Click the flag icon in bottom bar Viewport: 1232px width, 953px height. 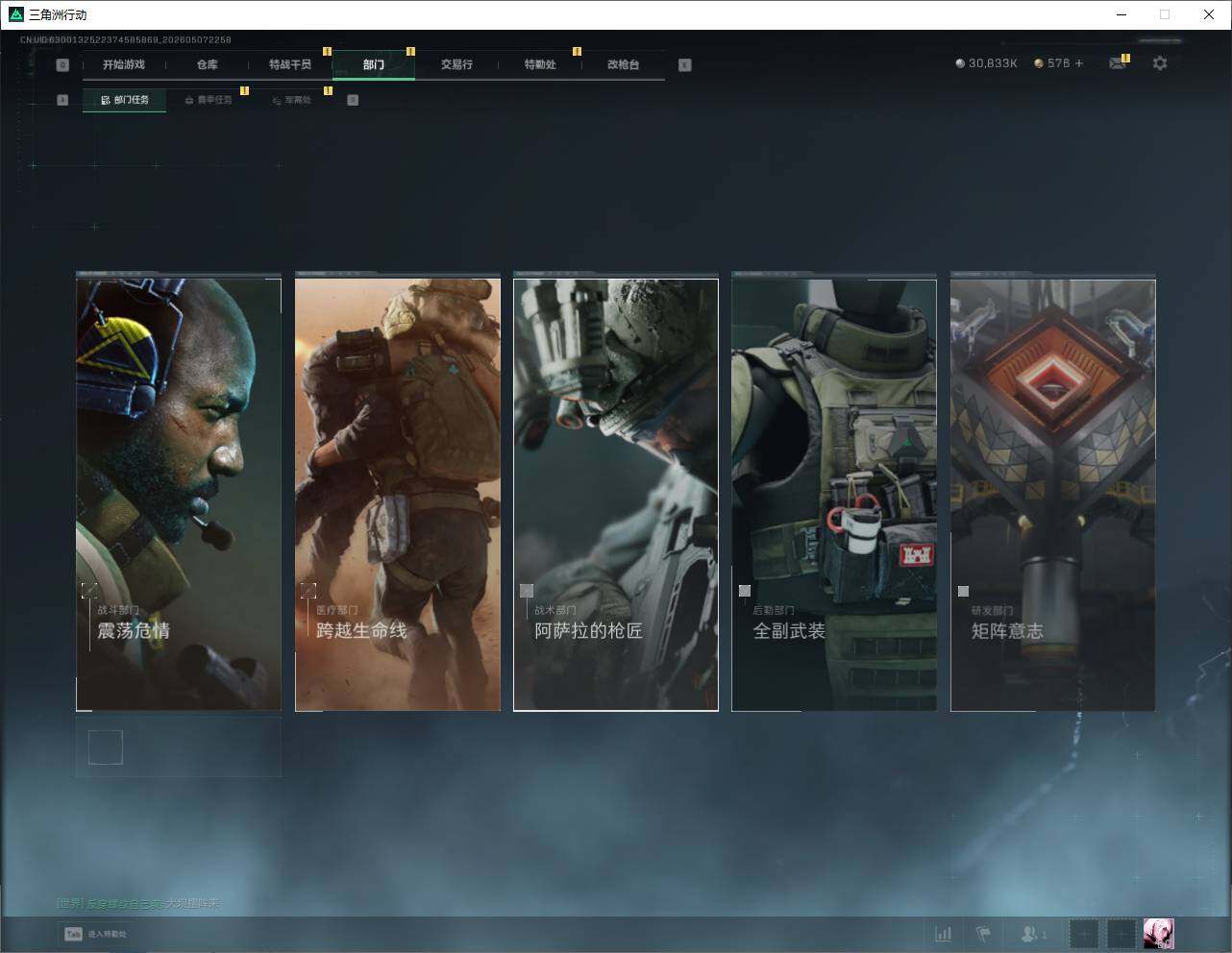tap(983, 934)
